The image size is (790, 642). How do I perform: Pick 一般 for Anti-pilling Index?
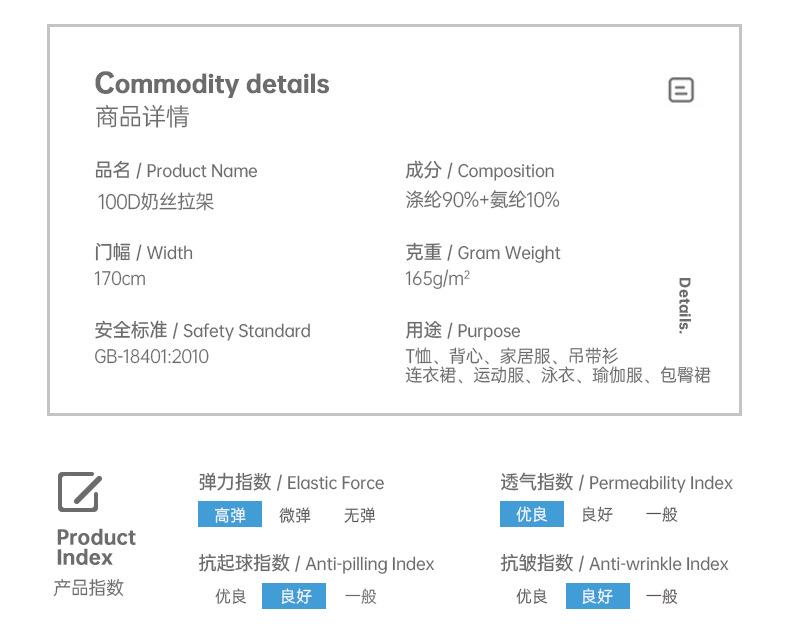coord(361,597)
